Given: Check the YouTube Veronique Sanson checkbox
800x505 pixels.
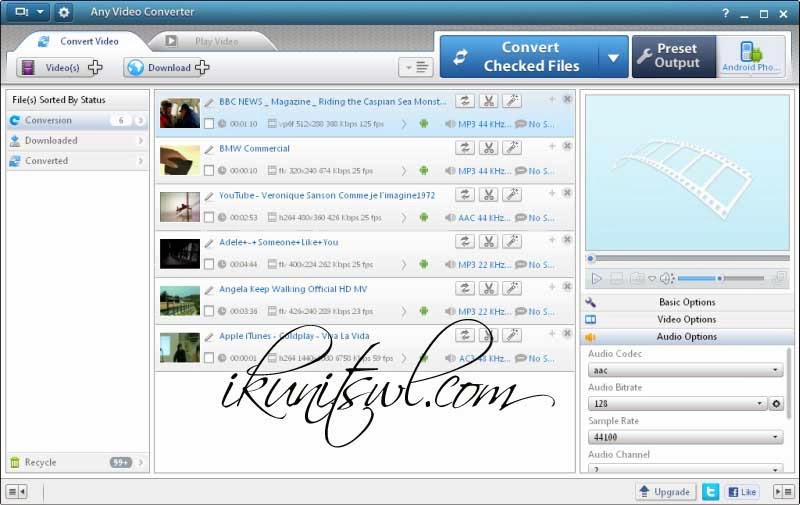Looking at the screenshot, I should (x=209, y=217).
